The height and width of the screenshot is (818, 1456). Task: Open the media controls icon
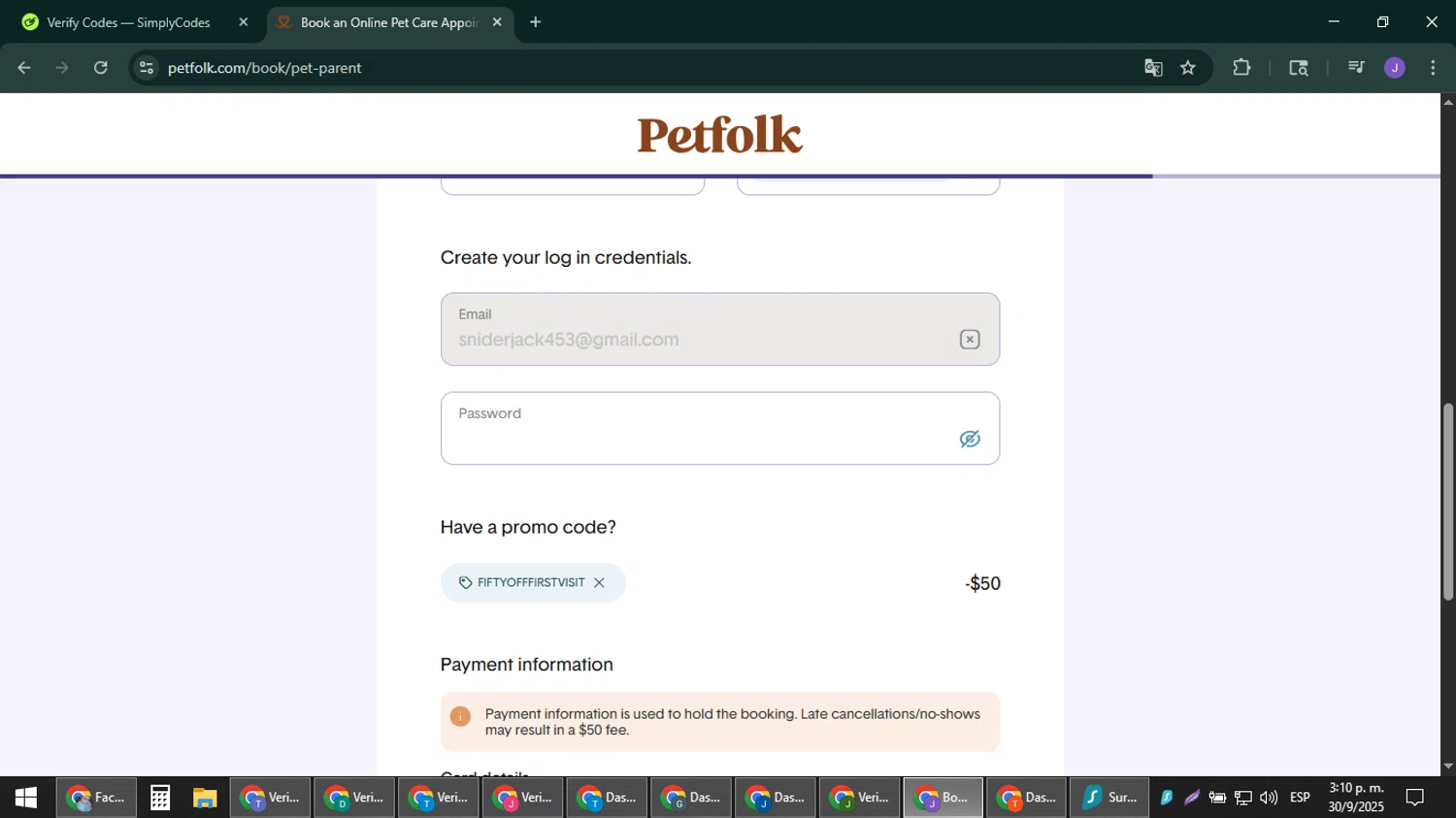click(1356, 68)
